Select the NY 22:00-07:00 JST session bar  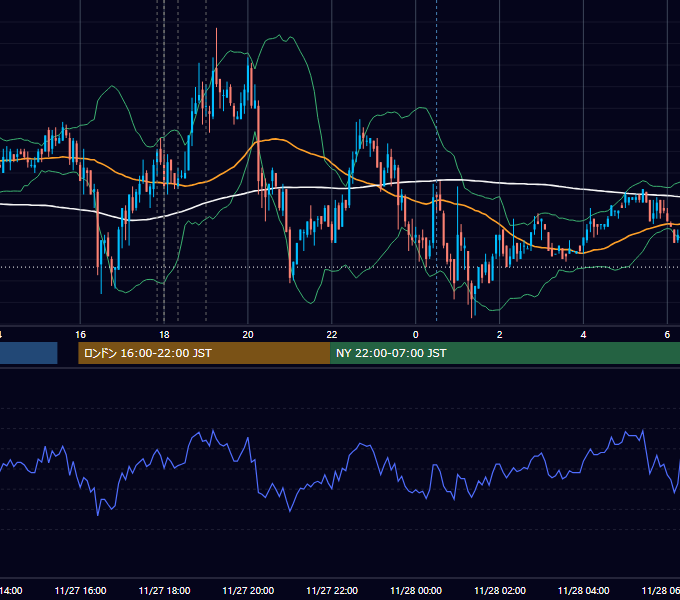pyautogui.click(x=505, y=353)
